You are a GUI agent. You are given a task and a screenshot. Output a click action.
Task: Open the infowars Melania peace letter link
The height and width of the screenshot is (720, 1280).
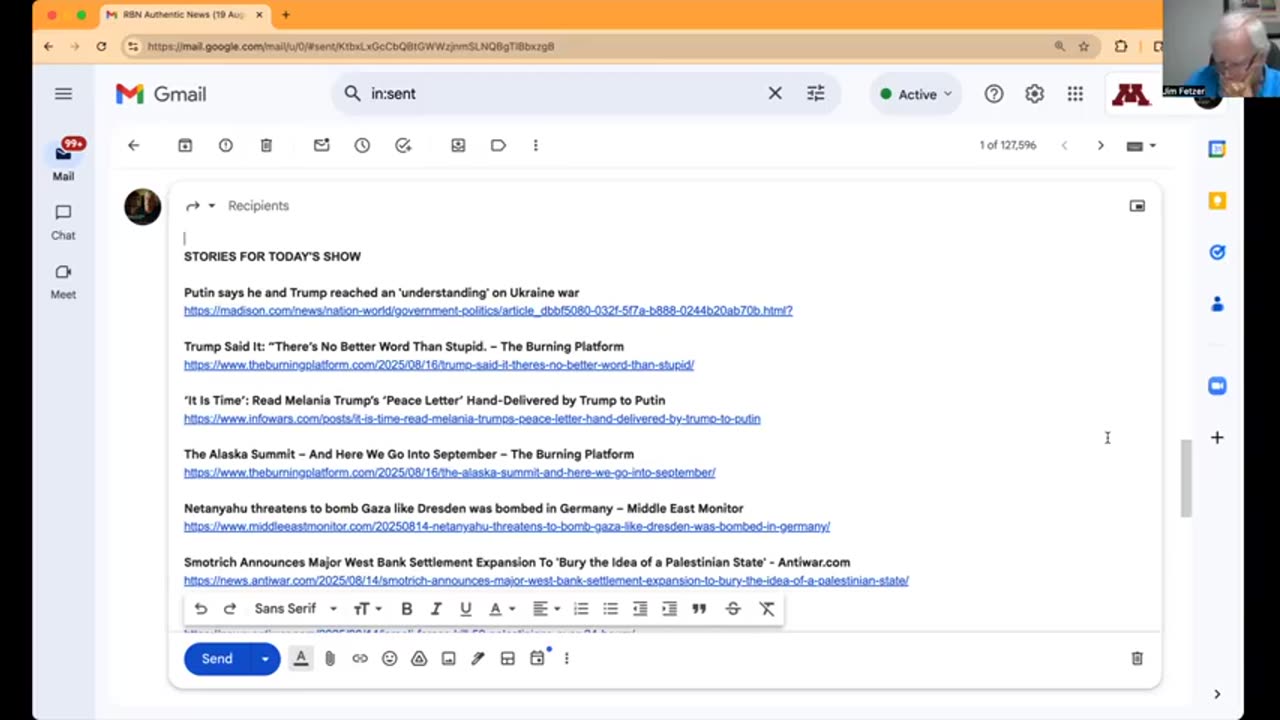point(472,419)
